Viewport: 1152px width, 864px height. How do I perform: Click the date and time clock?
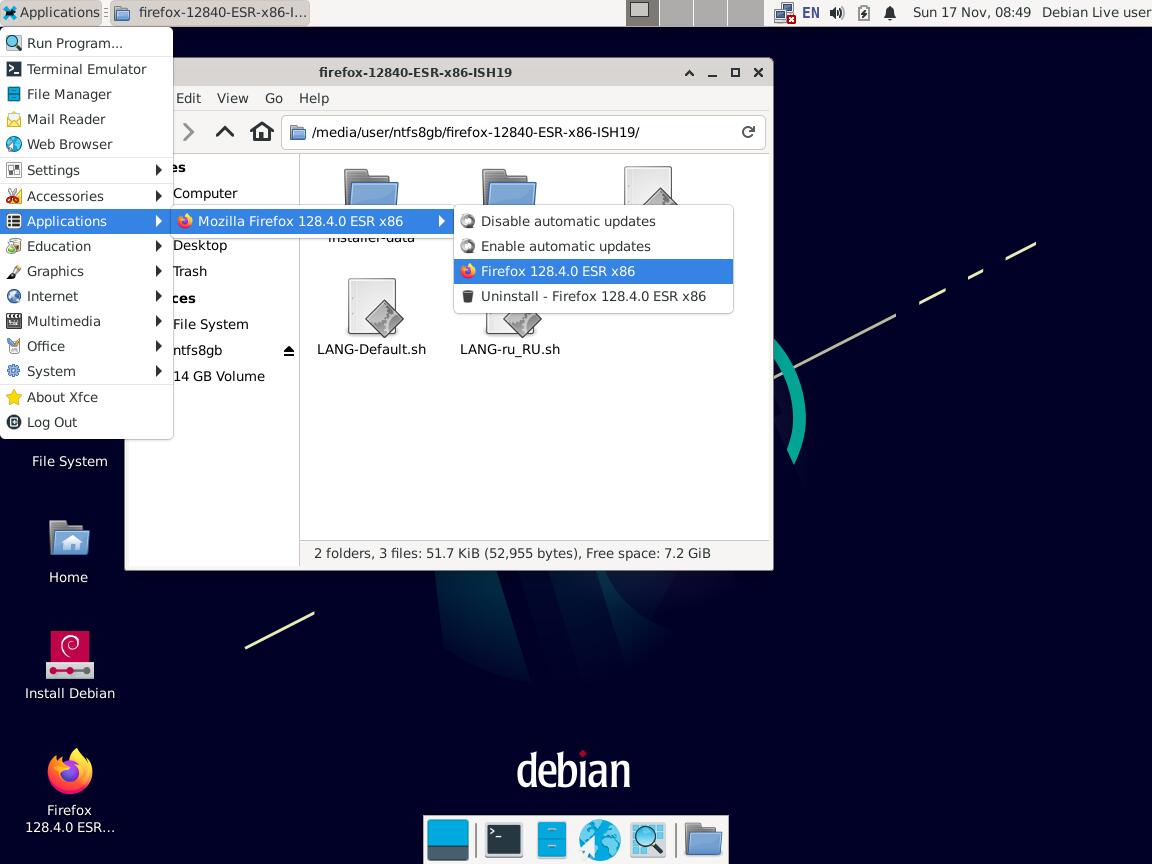point(971,12)
